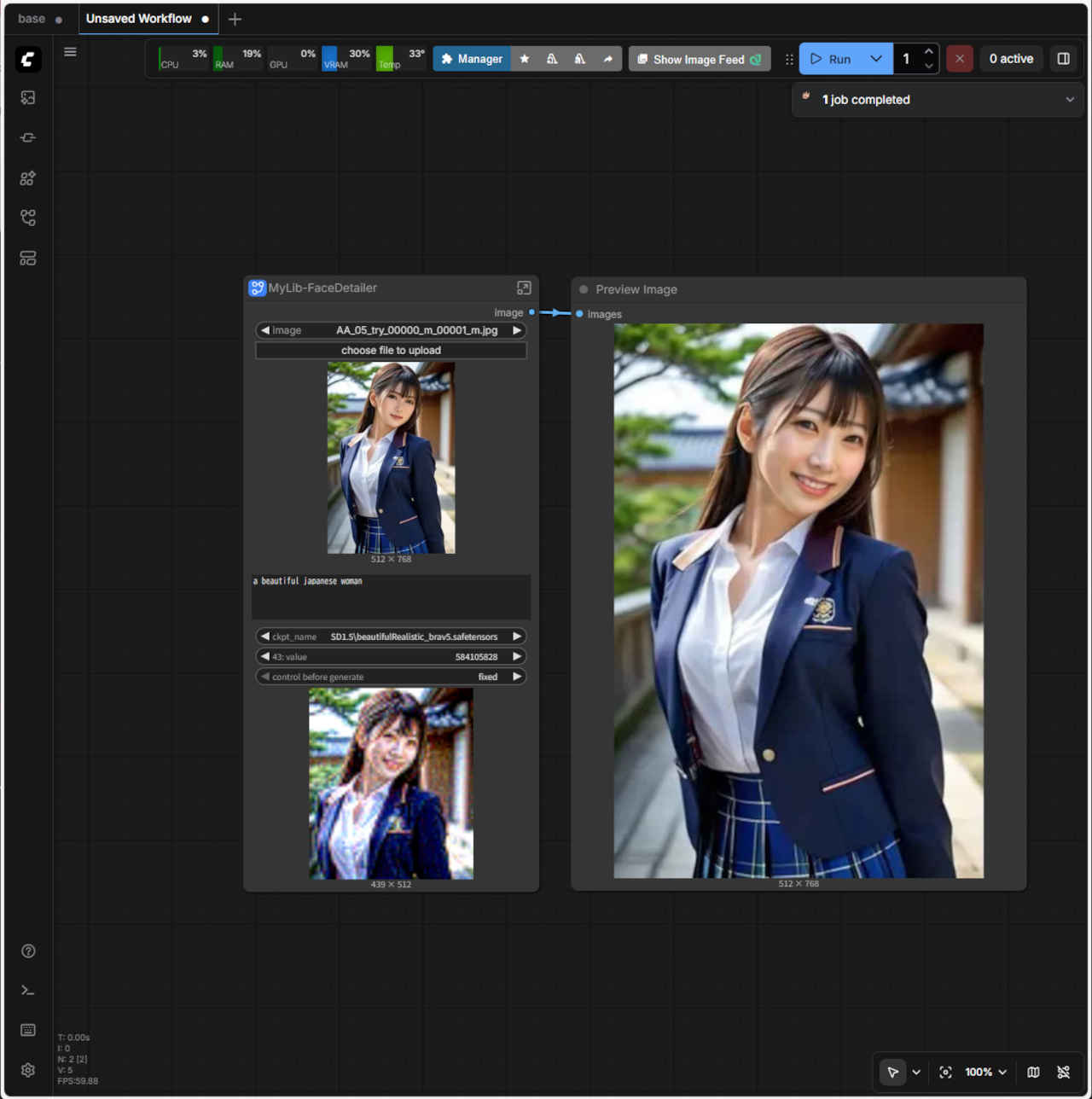Expand the 1 job completed panel

[1069, 100]
